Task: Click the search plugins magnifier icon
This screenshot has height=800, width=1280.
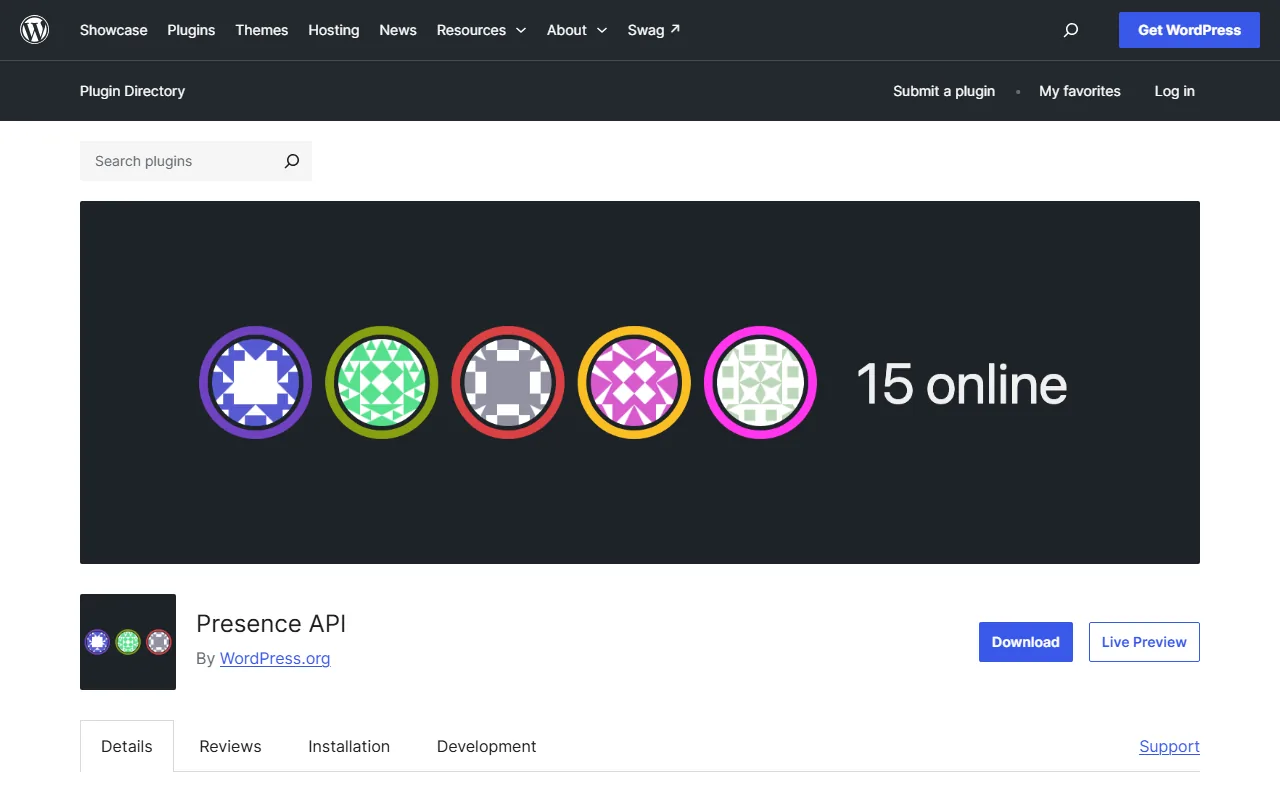Action: coord(291,161)
